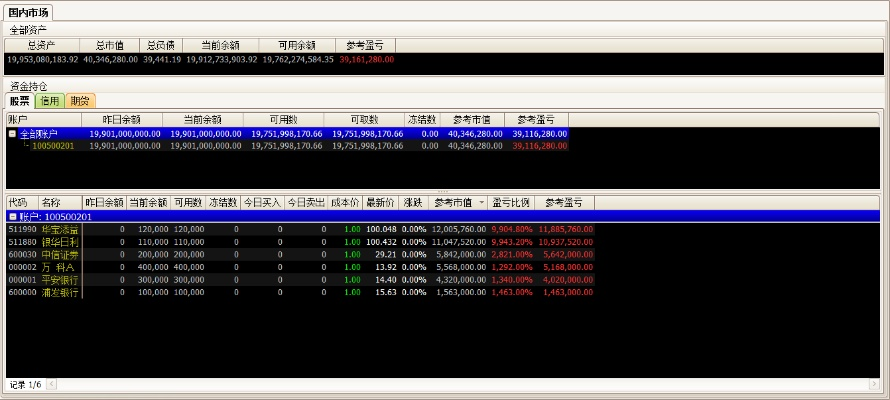Viewport: 890px width, 400px height.
Task: Collapse the 全部账户 tree node
Action: (12, 134)
